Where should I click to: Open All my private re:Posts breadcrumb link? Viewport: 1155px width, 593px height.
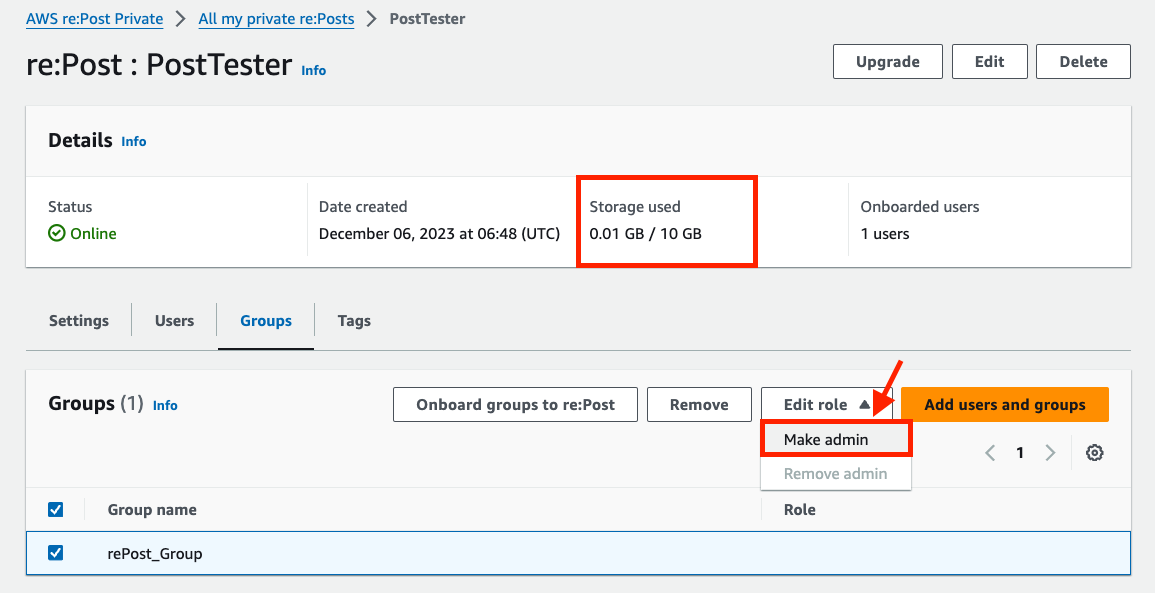[276, 18]
